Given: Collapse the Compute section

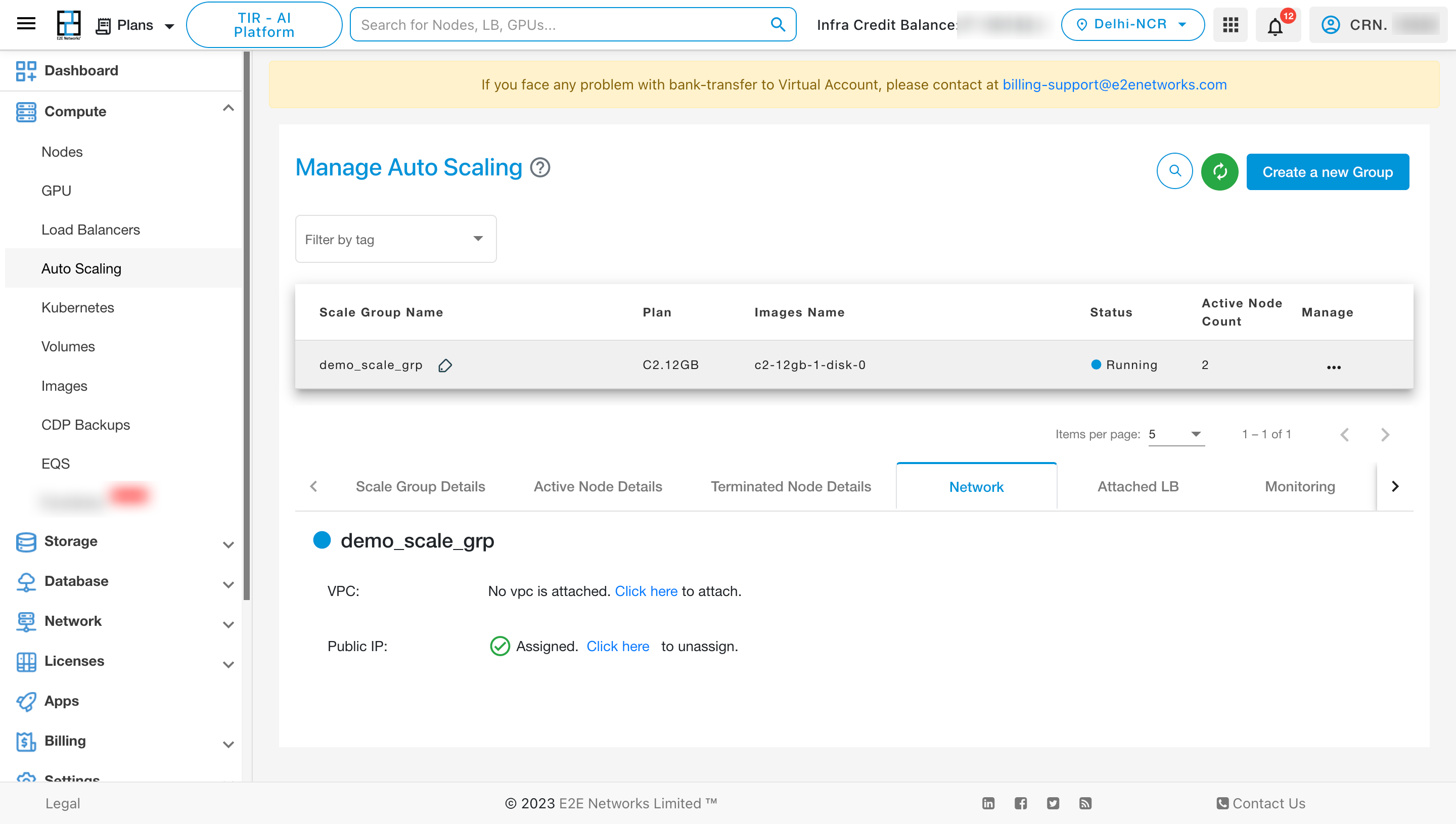Looking at the screenshot, I should pos(228,108).
